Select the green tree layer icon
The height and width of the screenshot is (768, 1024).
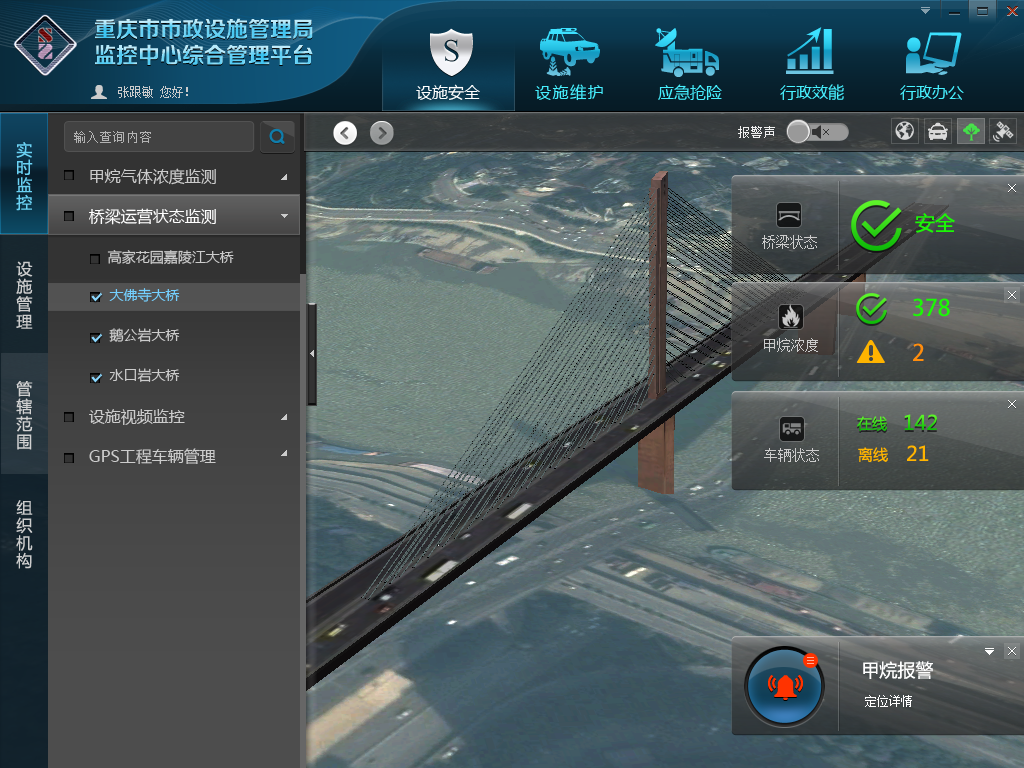(970, 132)
